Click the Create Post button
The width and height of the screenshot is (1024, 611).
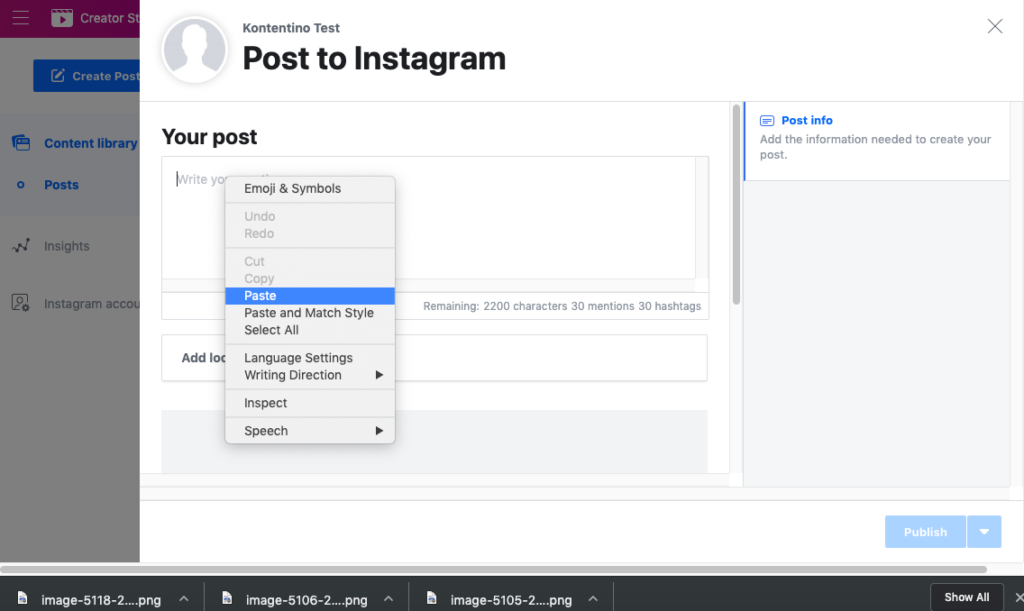(86, 76)
